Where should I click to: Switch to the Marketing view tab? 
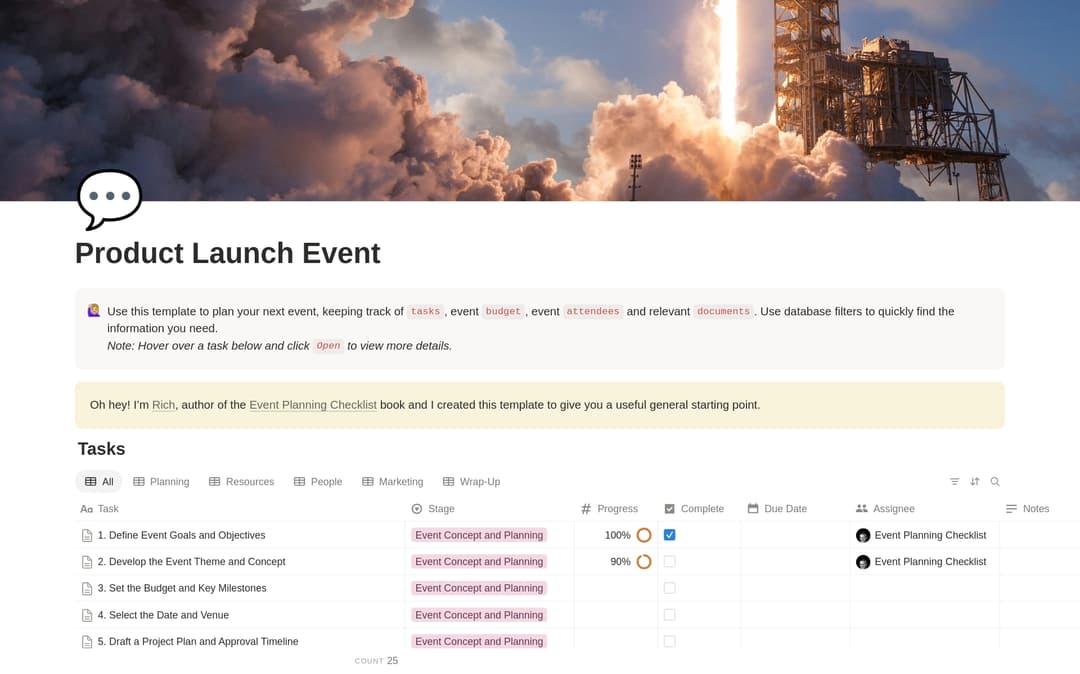click(x=393, y=482)
